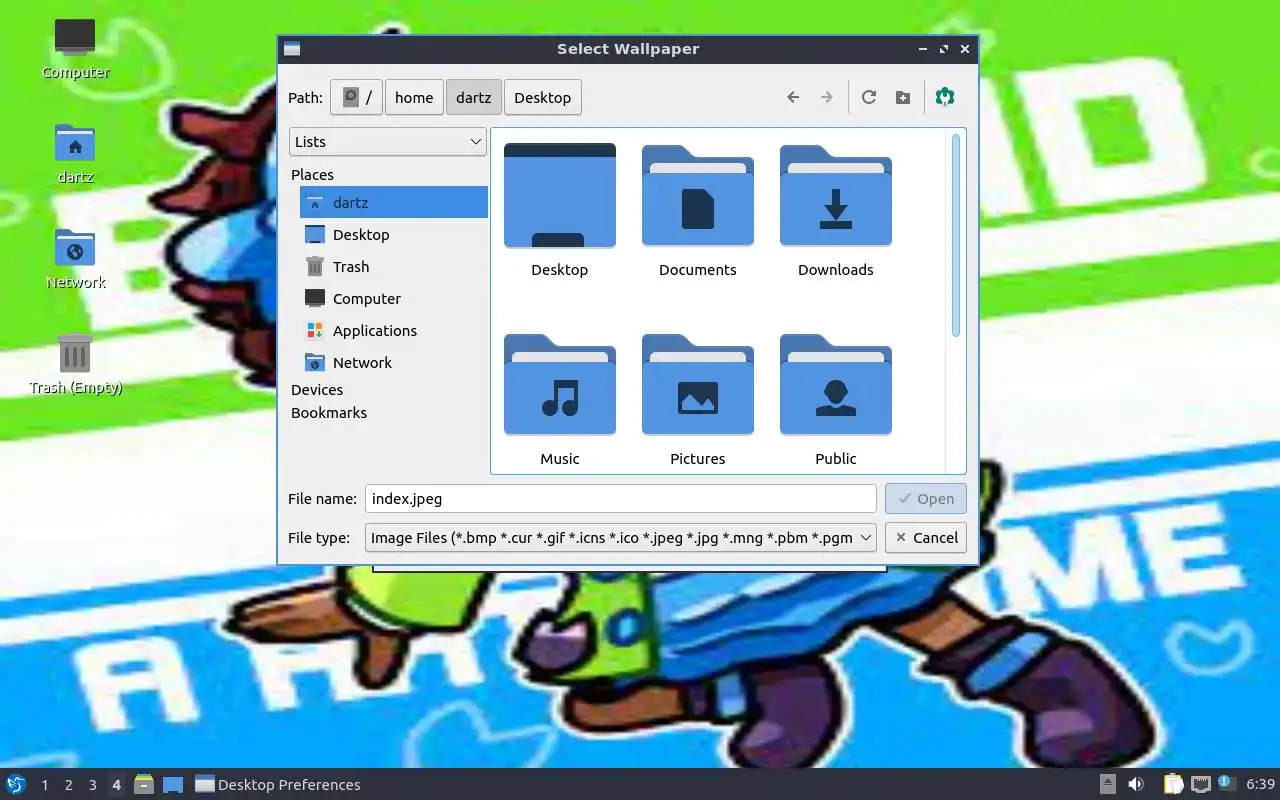The height and width of the screenshot is (800, 1280).
Task: Switch to workspace 1
Action: pos(45,785)
